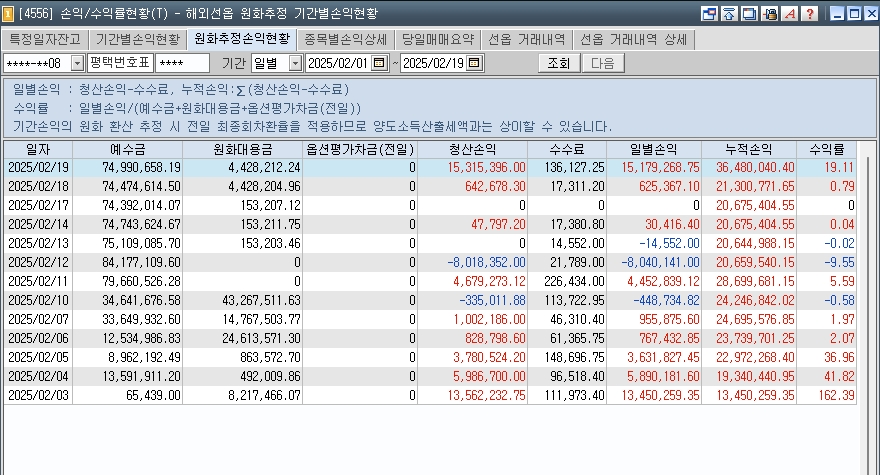The image size is (880, 475).
Task: Open help via the question mark icon
Action: [810, 13]
